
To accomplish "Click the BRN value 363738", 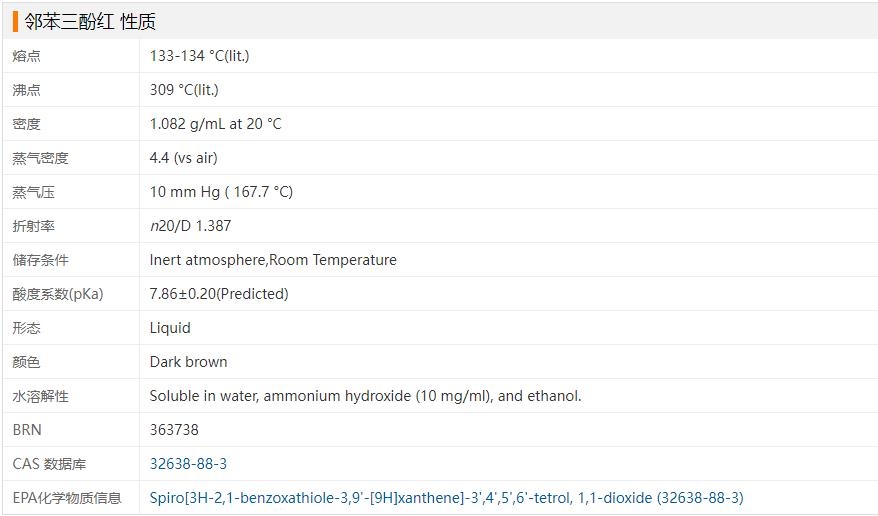I will tap(174, 430).
